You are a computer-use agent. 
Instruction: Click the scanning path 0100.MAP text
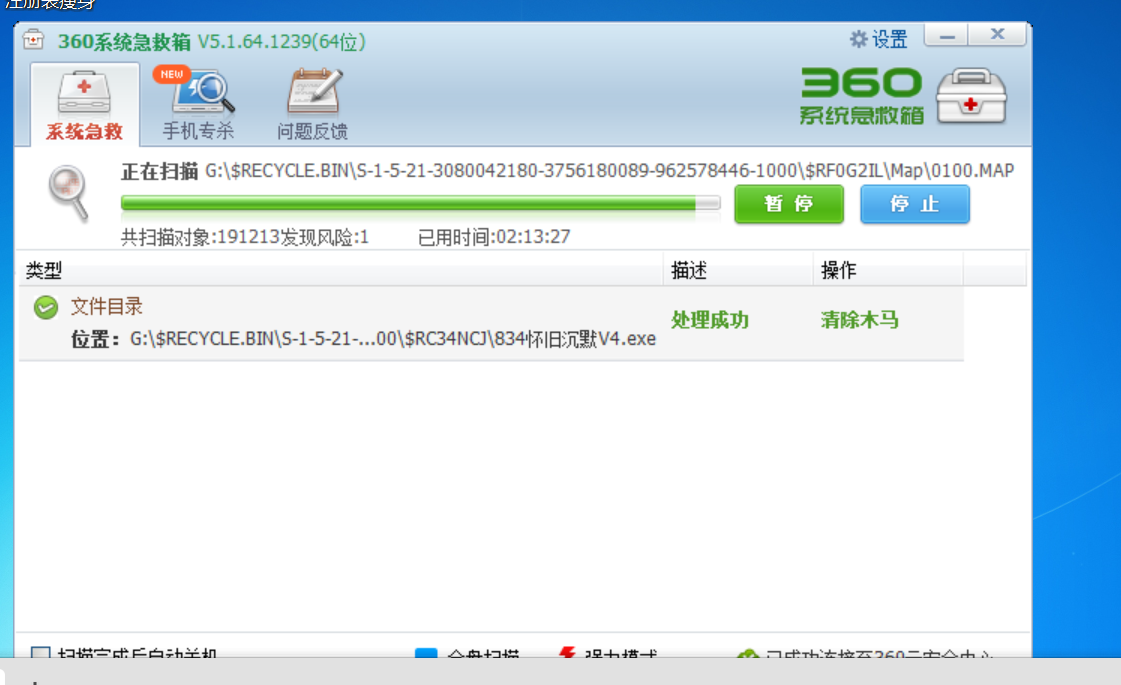tap(609, 171)
